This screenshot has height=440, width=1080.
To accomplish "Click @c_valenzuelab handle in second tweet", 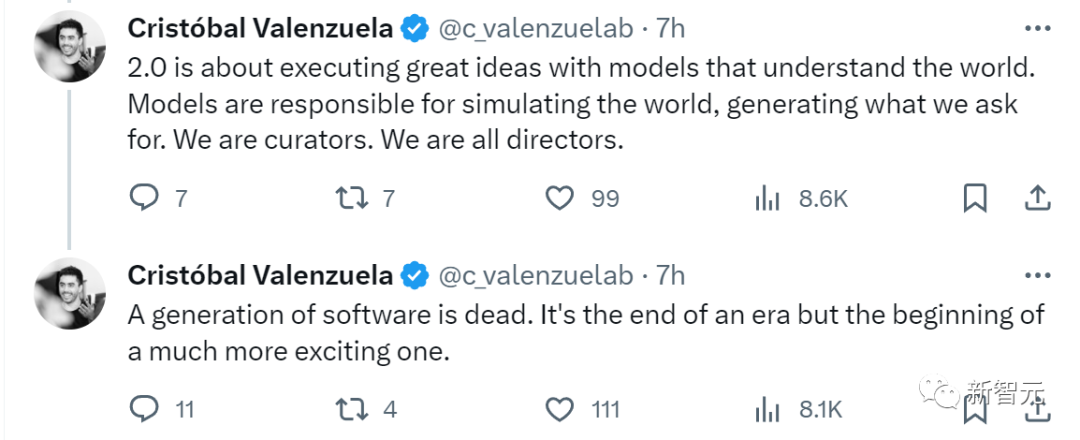I will (536, 274).
